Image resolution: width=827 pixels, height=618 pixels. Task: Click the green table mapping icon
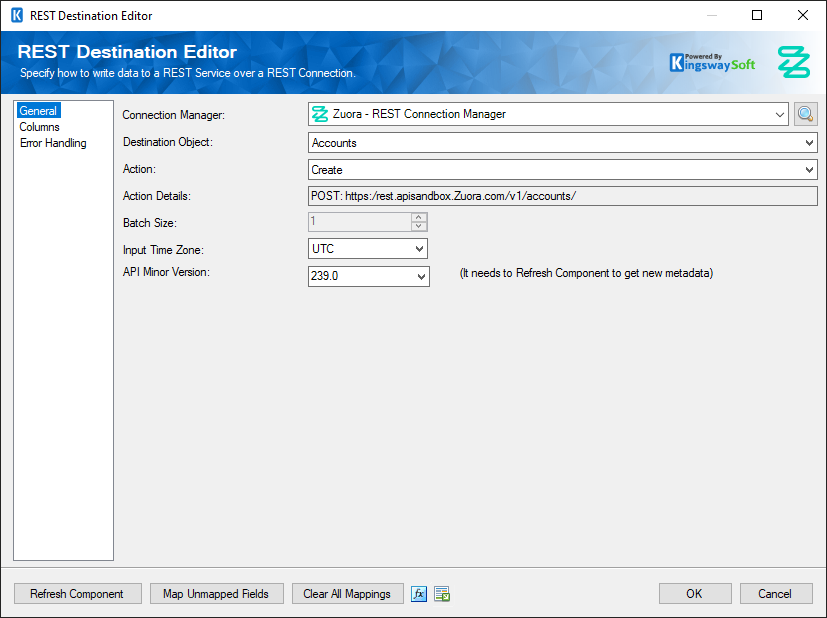442,594
